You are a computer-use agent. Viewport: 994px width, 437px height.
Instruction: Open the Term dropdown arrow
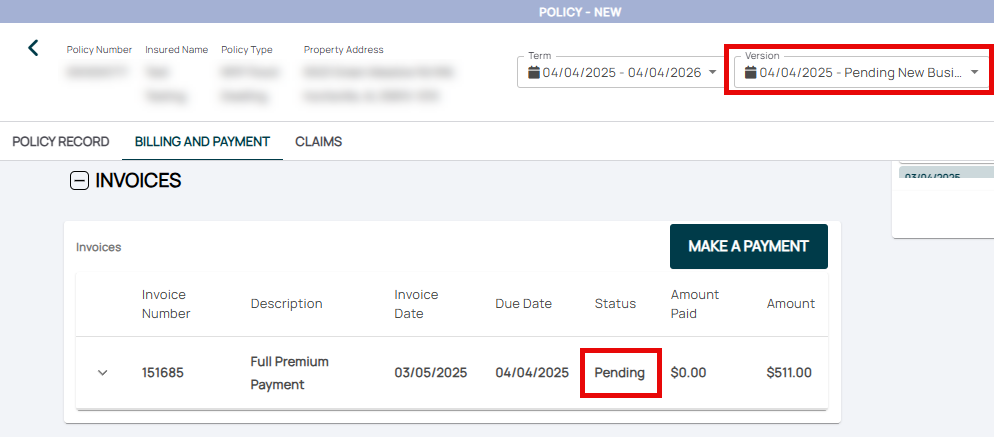point(712,73)
